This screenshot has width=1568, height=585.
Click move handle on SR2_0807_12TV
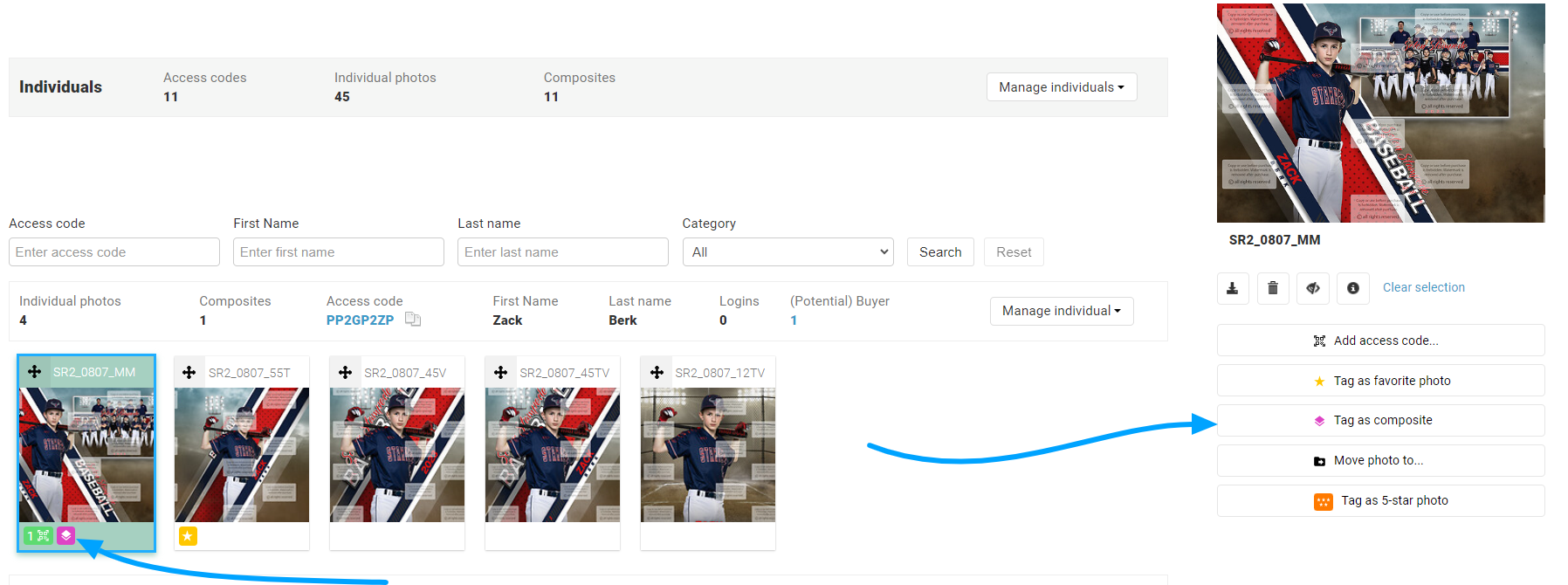[x=657, y=373]
